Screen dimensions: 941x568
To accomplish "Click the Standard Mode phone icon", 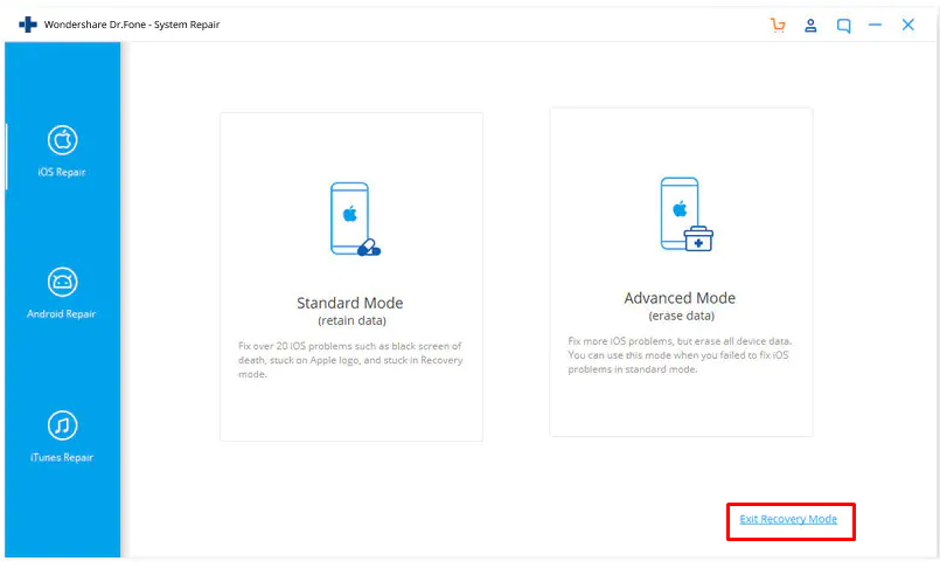I will click(355, 219).
